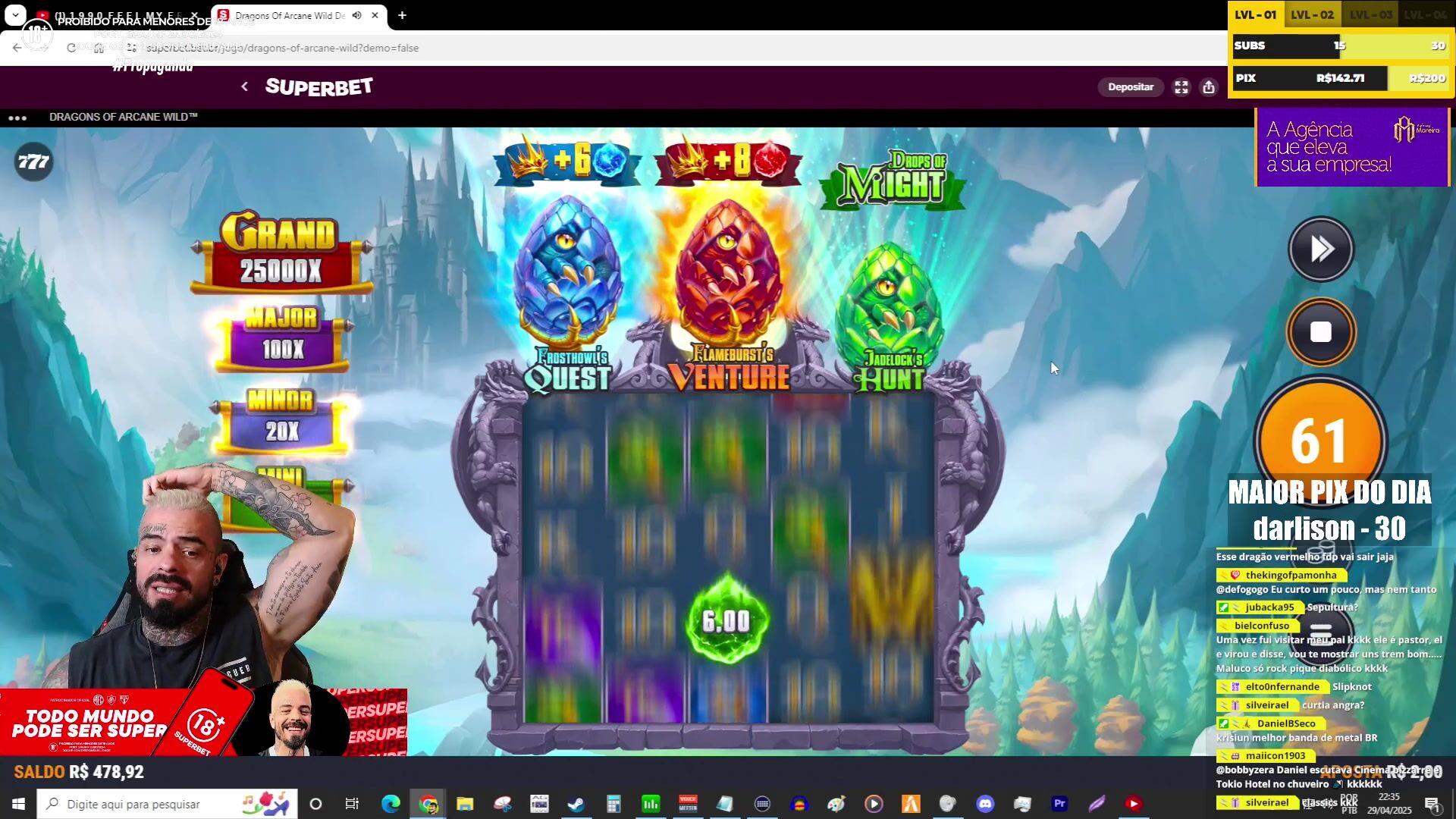Open Discord from the taskbar
The image size is (1456, 819).
(985, 804)
